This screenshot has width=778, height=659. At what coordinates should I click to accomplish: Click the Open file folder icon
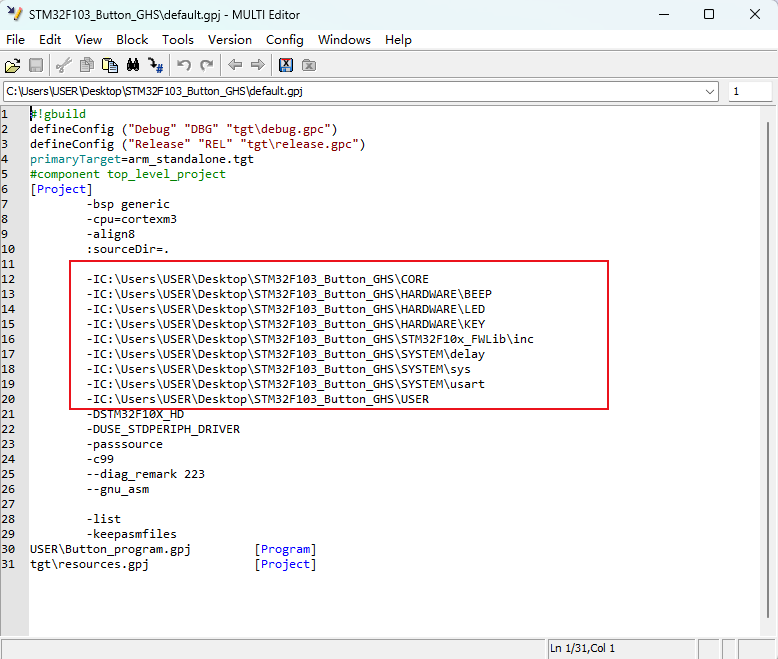pos(13,65)
